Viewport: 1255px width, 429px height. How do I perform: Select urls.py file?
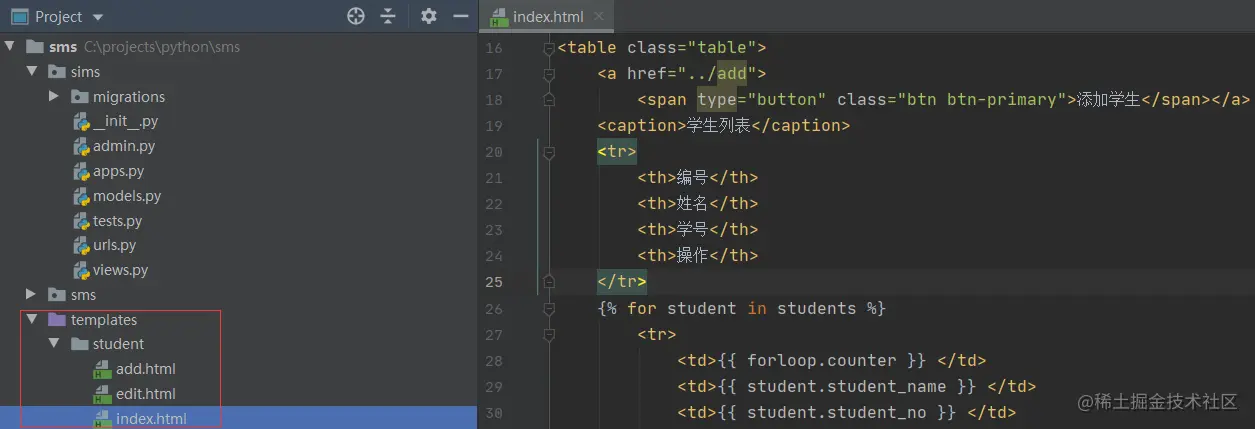coord(115,245)
